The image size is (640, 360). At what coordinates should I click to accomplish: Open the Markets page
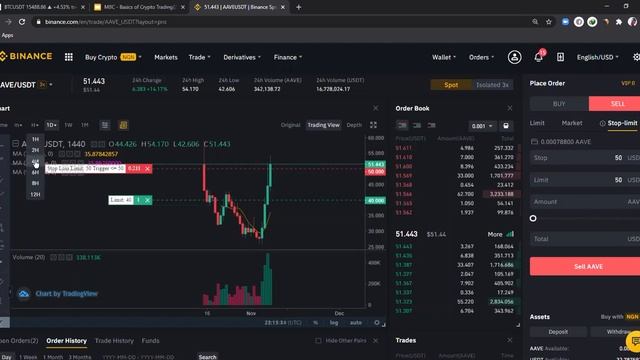tap(166, 57)
